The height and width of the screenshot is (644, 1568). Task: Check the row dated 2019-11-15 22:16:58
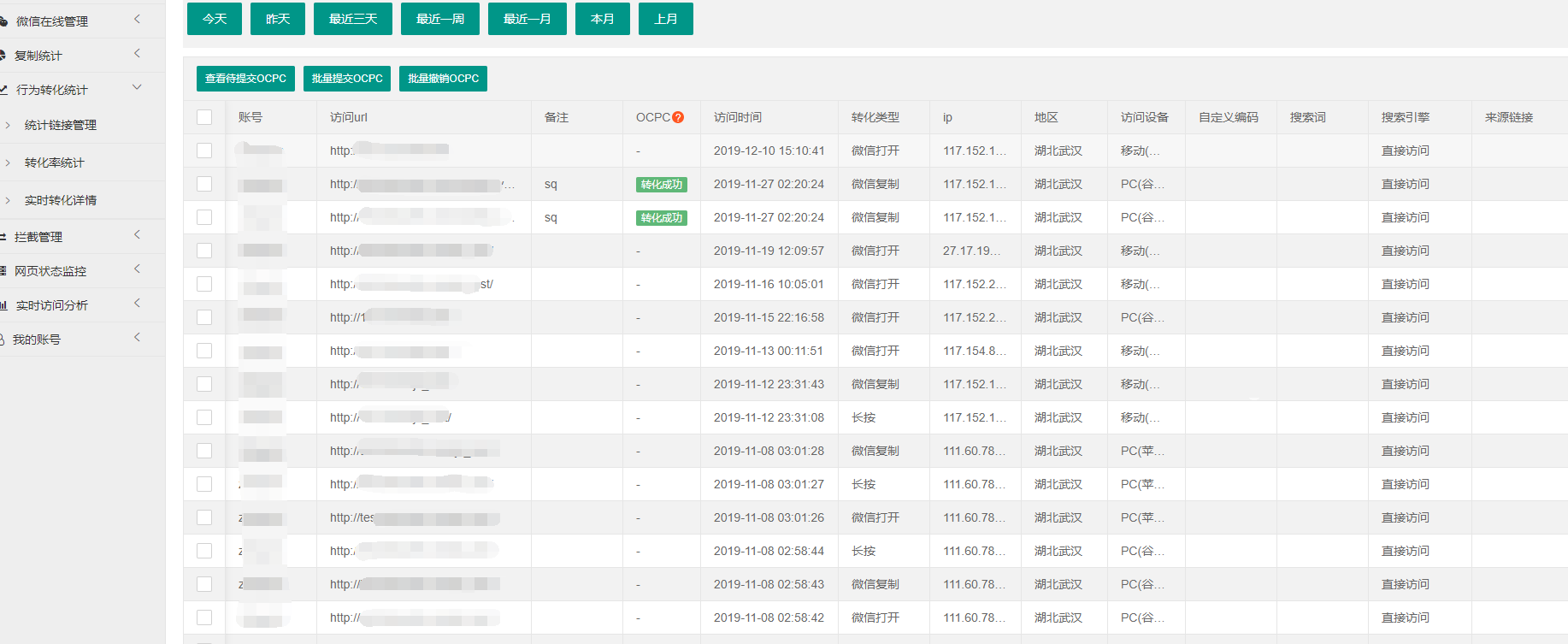204,317
